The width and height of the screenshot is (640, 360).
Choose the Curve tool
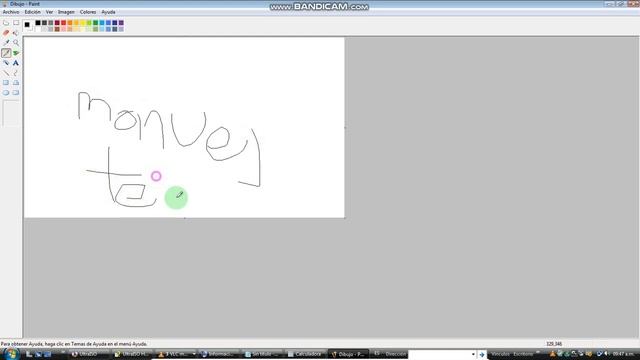pos(16,73)
